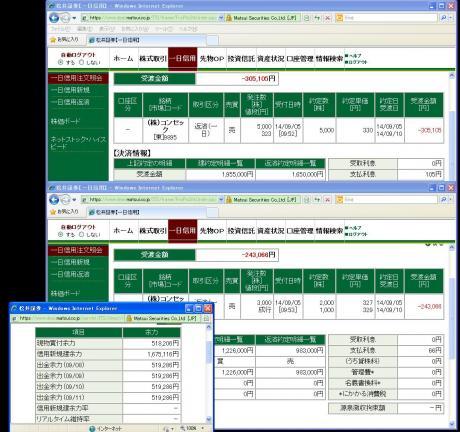
Task: Click the Forward arrow in the top browser window
Action: pyautogui.click(x=66, y=18)
